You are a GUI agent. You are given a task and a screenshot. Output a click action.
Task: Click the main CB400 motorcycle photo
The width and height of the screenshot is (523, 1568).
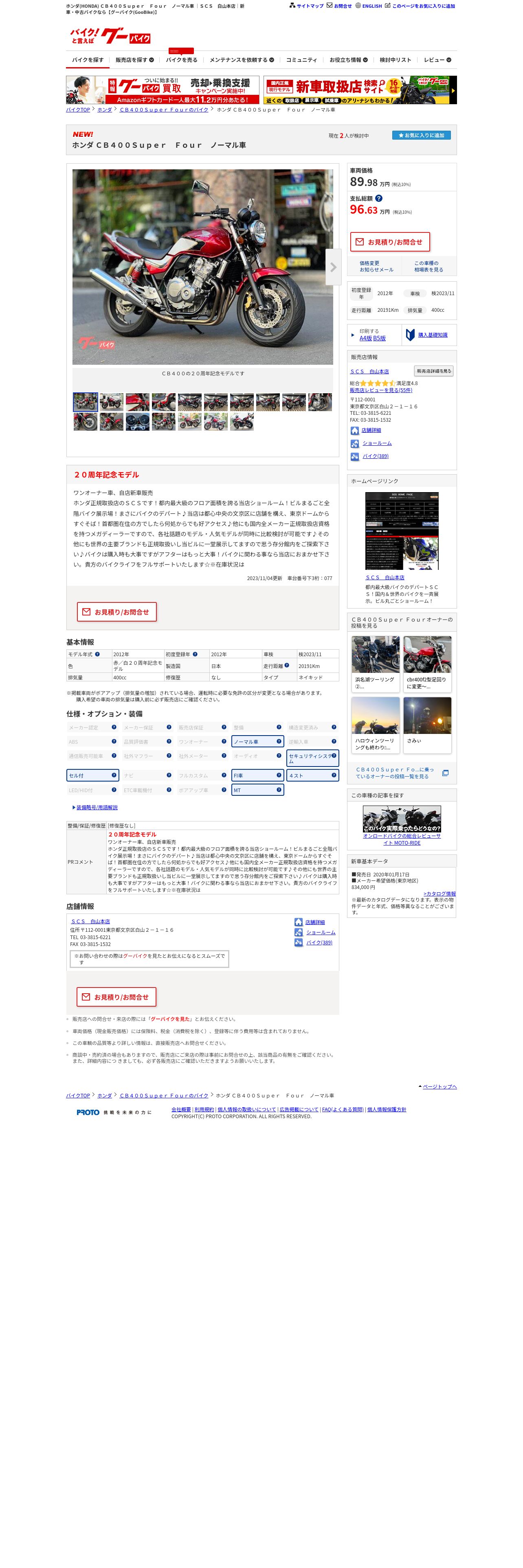[x=203, y=267]
